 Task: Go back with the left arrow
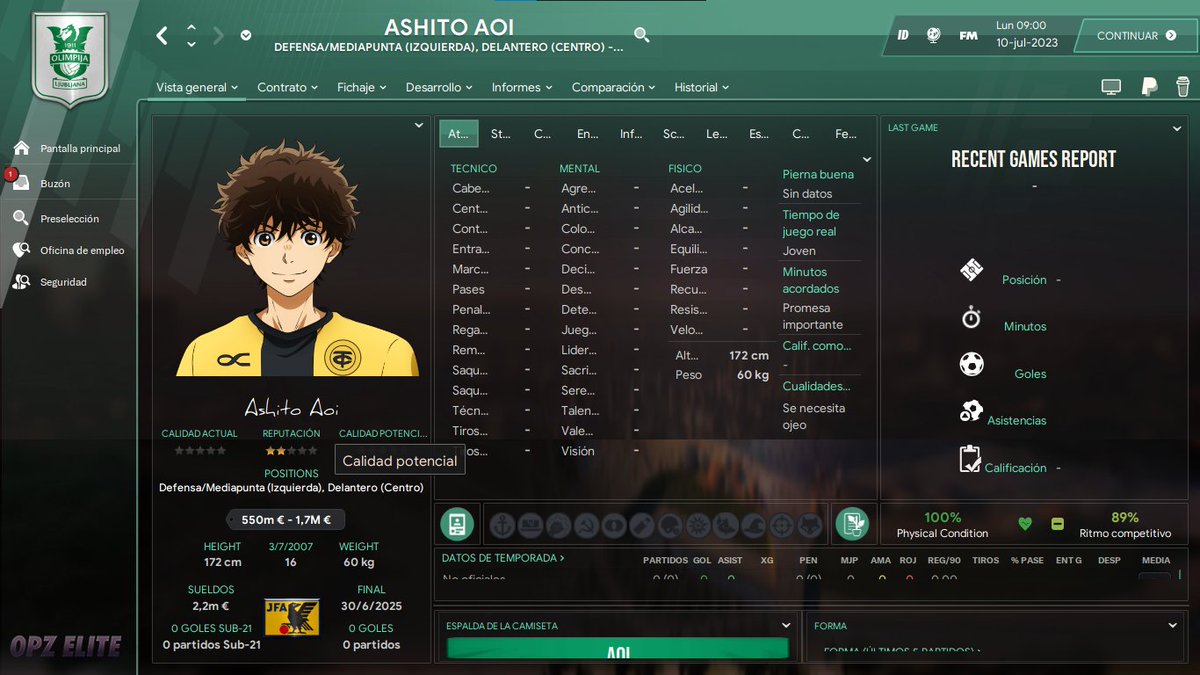point(162,36)
